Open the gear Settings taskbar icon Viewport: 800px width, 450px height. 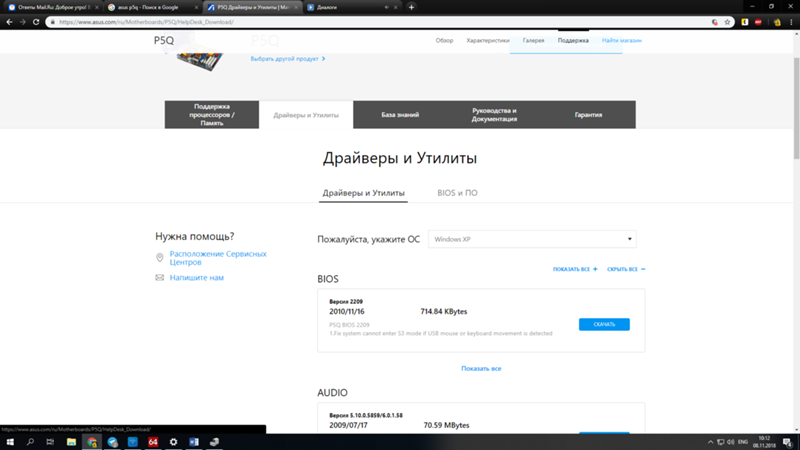(173, 442)
